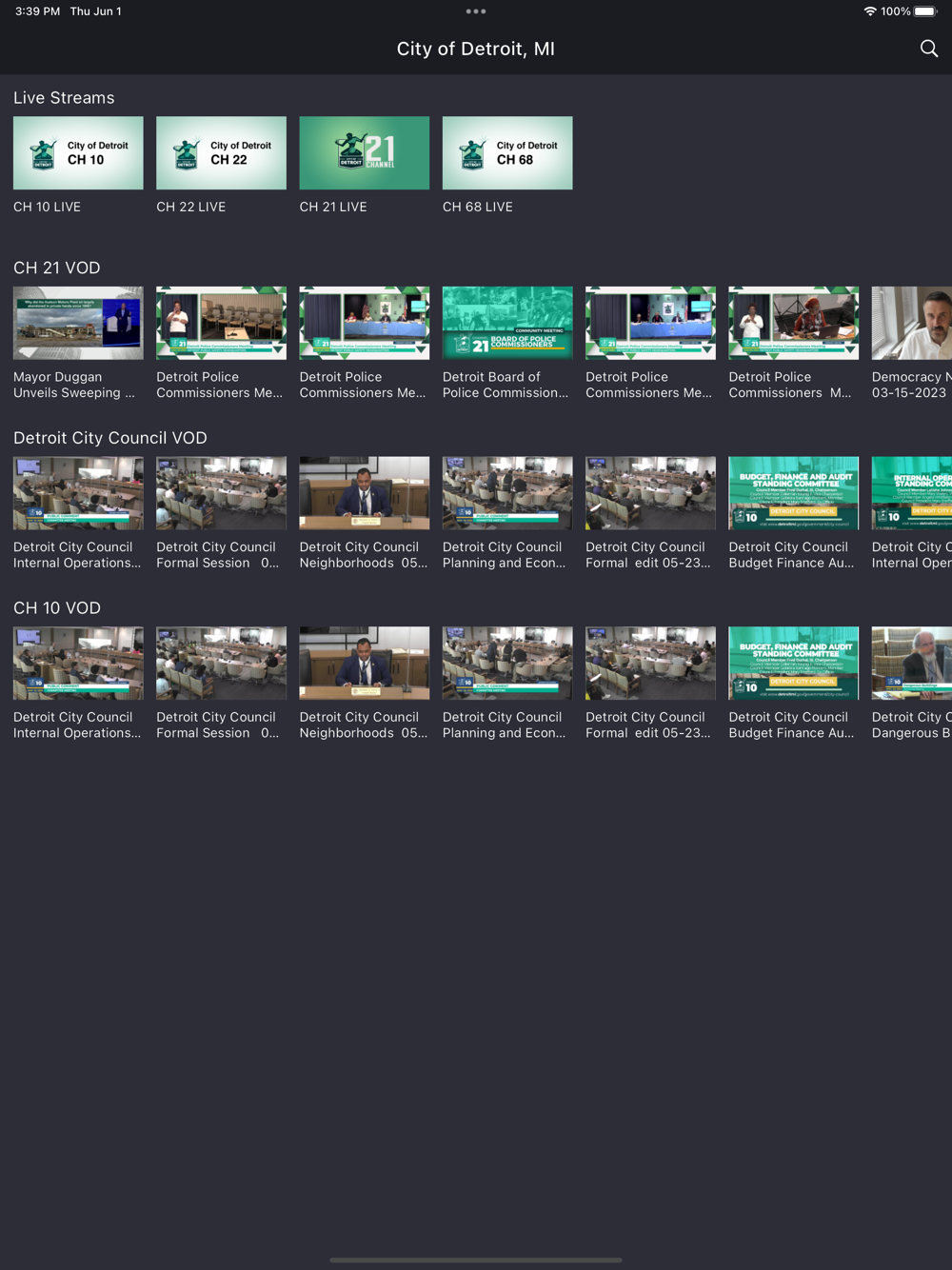Select the 'Live Streams' section heading
The height and width of the screenshot is (1270, 952).
coord(64,98)
